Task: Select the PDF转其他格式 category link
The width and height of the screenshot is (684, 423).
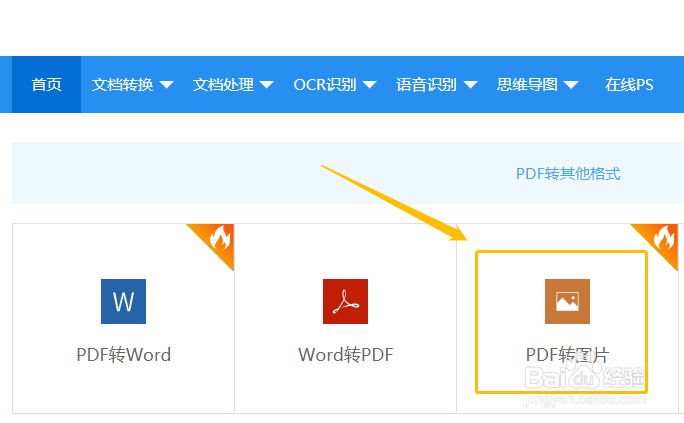Action: pyautogui.click(x=568, y=174)
